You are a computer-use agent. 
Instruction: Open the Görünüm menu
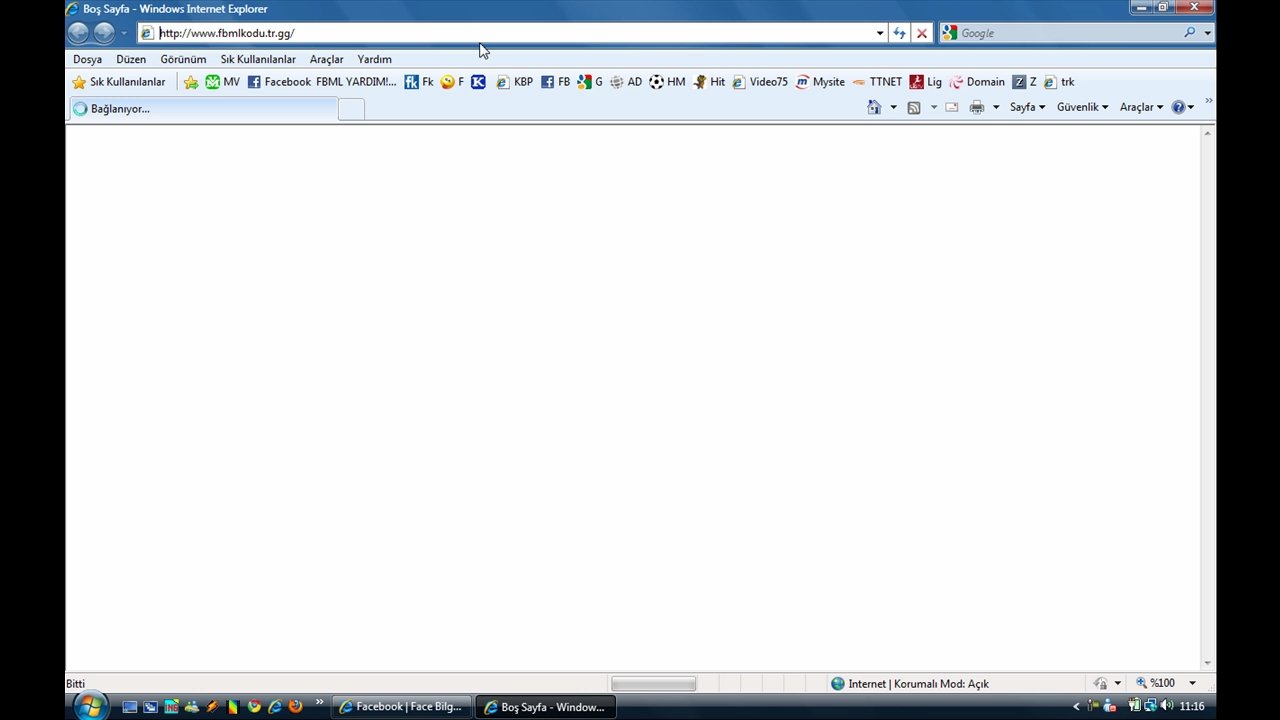pyautogui.click(x=183, y=59)
